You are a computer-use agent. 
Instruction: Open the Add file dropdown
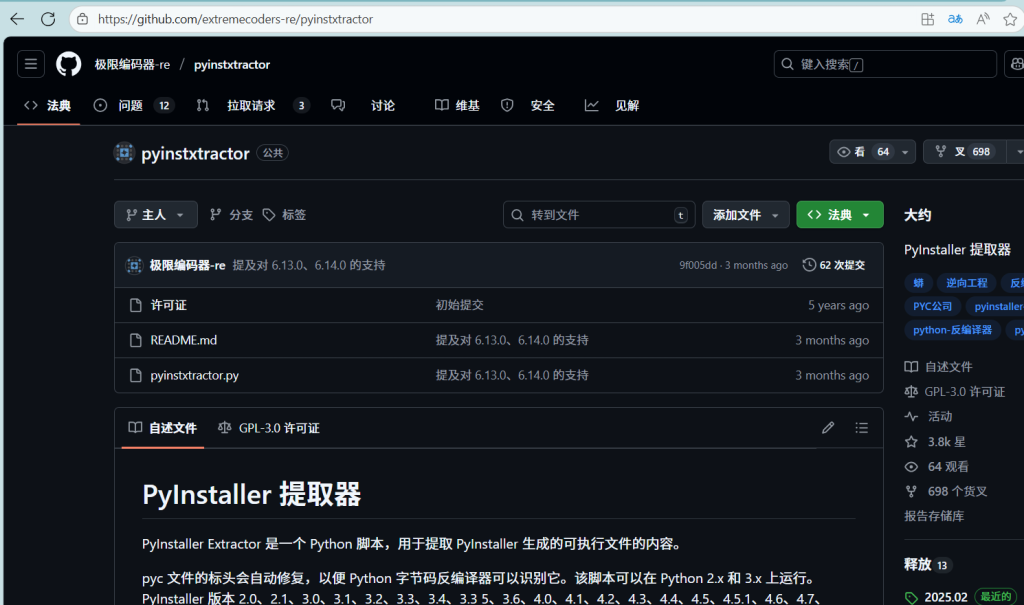745,215
